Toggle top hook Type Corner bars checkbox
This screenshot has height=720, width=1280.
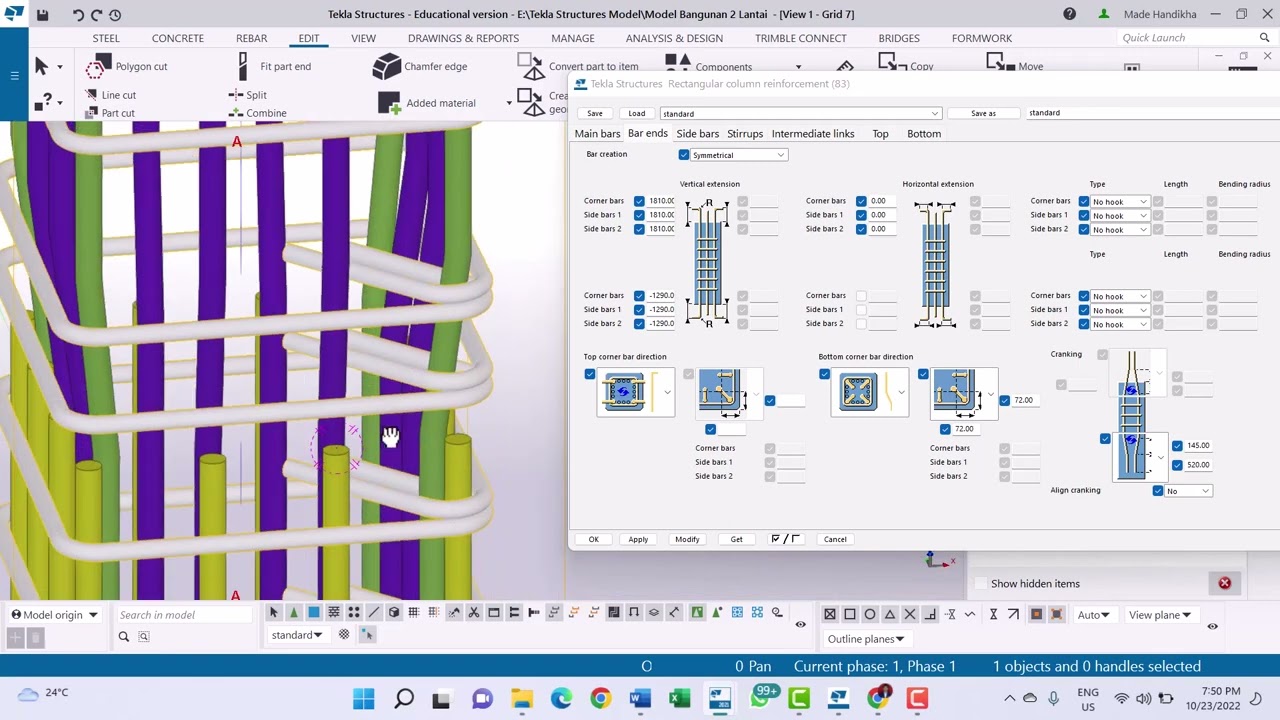coord(1084,201)
